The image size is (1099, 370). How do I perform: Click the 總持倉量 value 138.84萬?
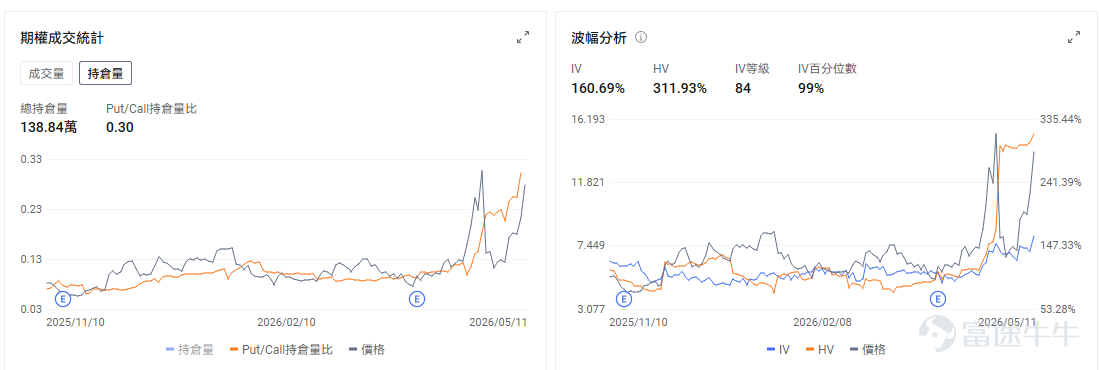tap(48, 127)
